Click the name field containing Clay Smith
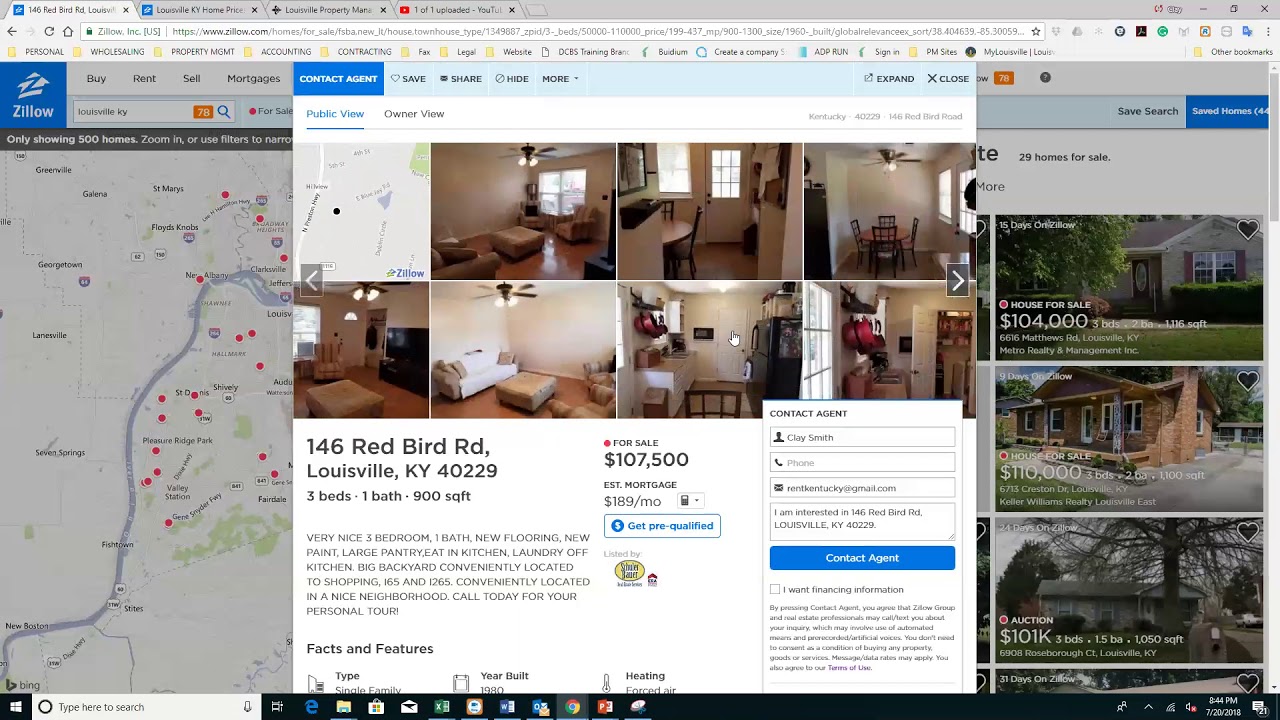The image size is (1280, 720). click(862, 438)
